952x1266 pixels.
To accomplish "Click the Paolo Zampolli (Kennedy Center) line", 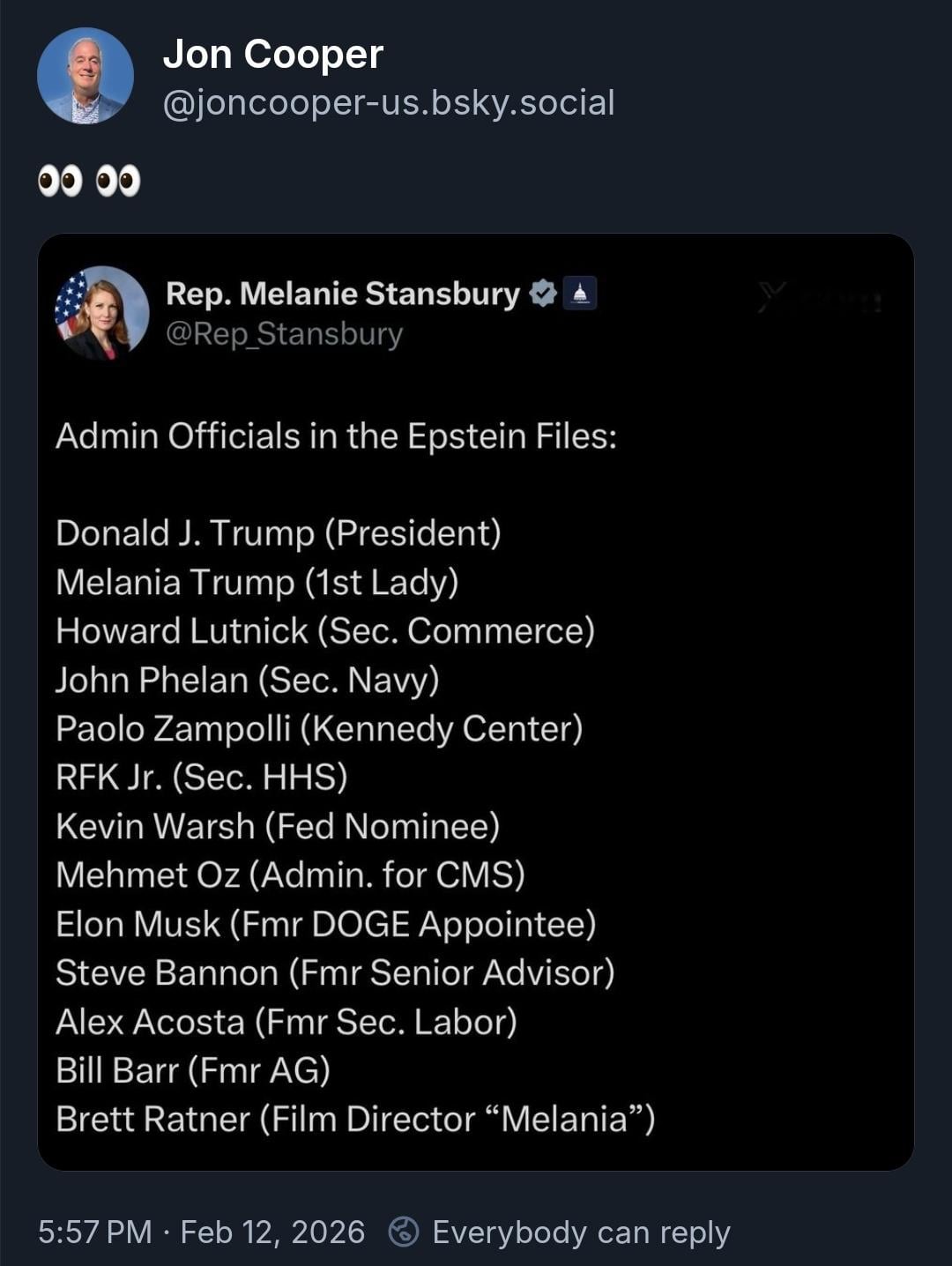I will (319, 729).
